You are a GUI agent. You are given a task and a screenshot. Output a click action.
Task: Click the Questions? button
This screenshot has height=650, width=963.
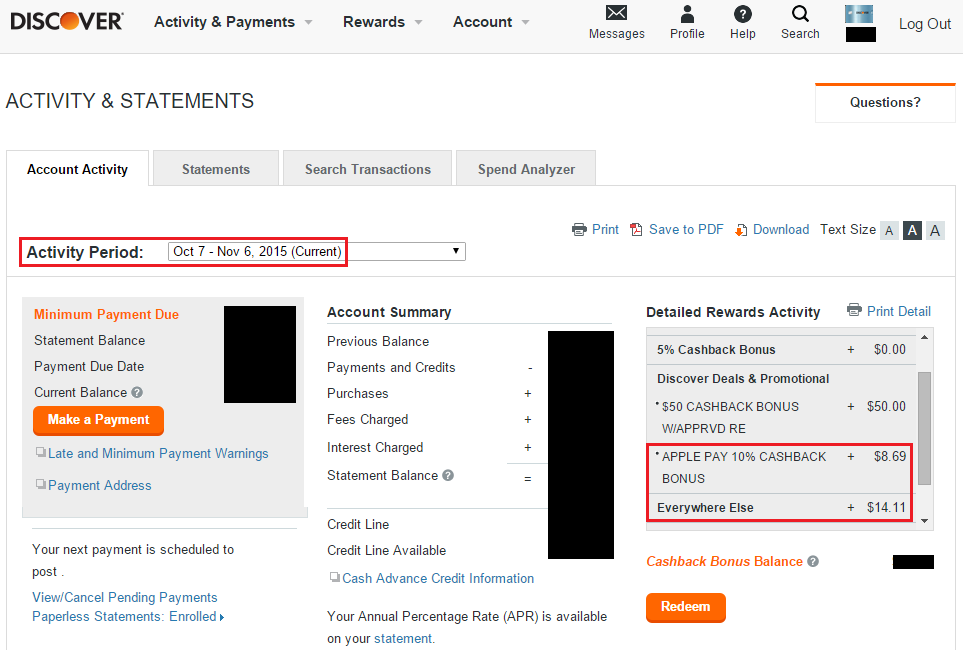(x=885, y=103)
